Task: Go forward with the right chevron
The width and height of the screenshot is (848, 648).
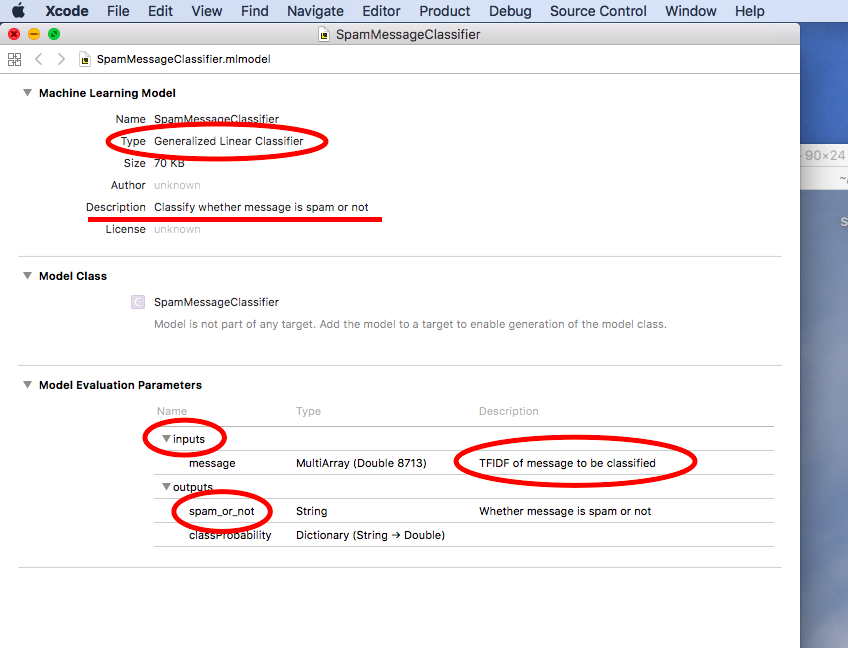Action: 61,59
